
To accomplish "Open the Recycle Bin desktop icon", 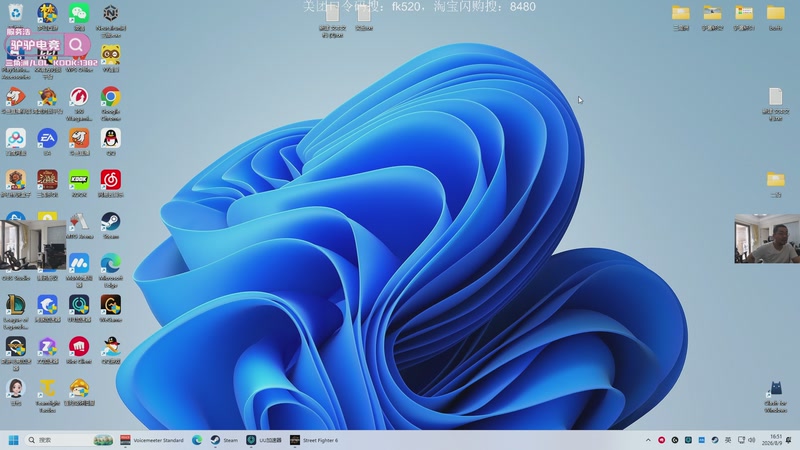I will (16, 13).
